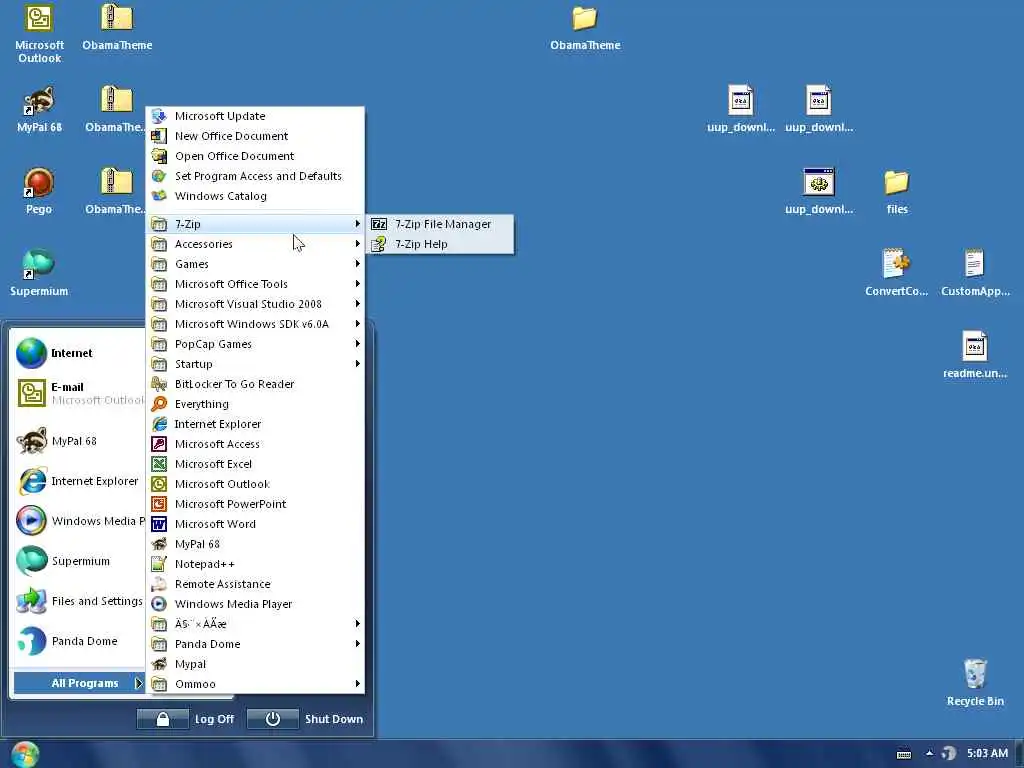The width and height of the screenshot is (1024, 768).
Task: Open Recycle Bin on desktop
Action: tap(975, 682)
